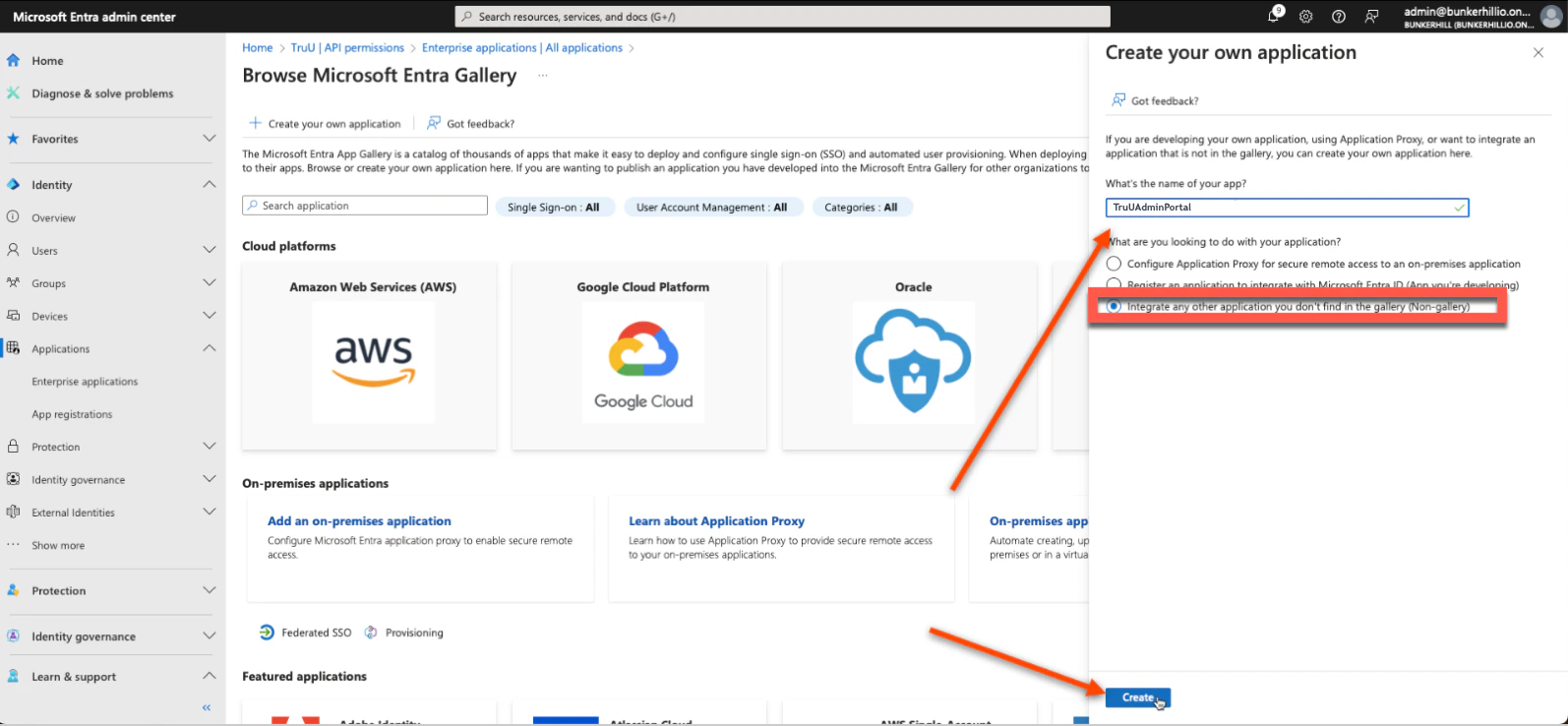This screenshot has height=726, width=1568.
Task: Click Enterprise applications | All applications breadcrumb
Action: 522,47
